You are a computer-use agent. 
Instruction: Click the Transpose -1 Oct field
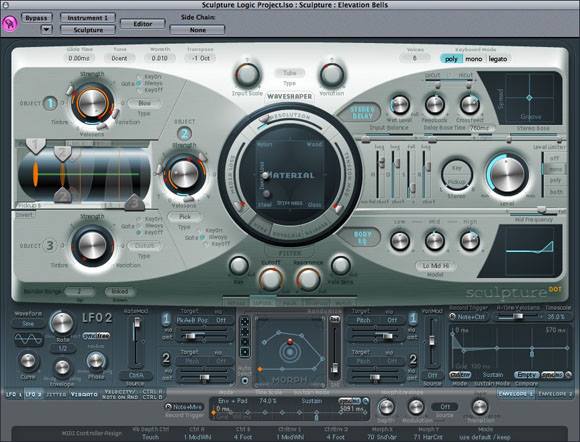(x=201, y=58)
